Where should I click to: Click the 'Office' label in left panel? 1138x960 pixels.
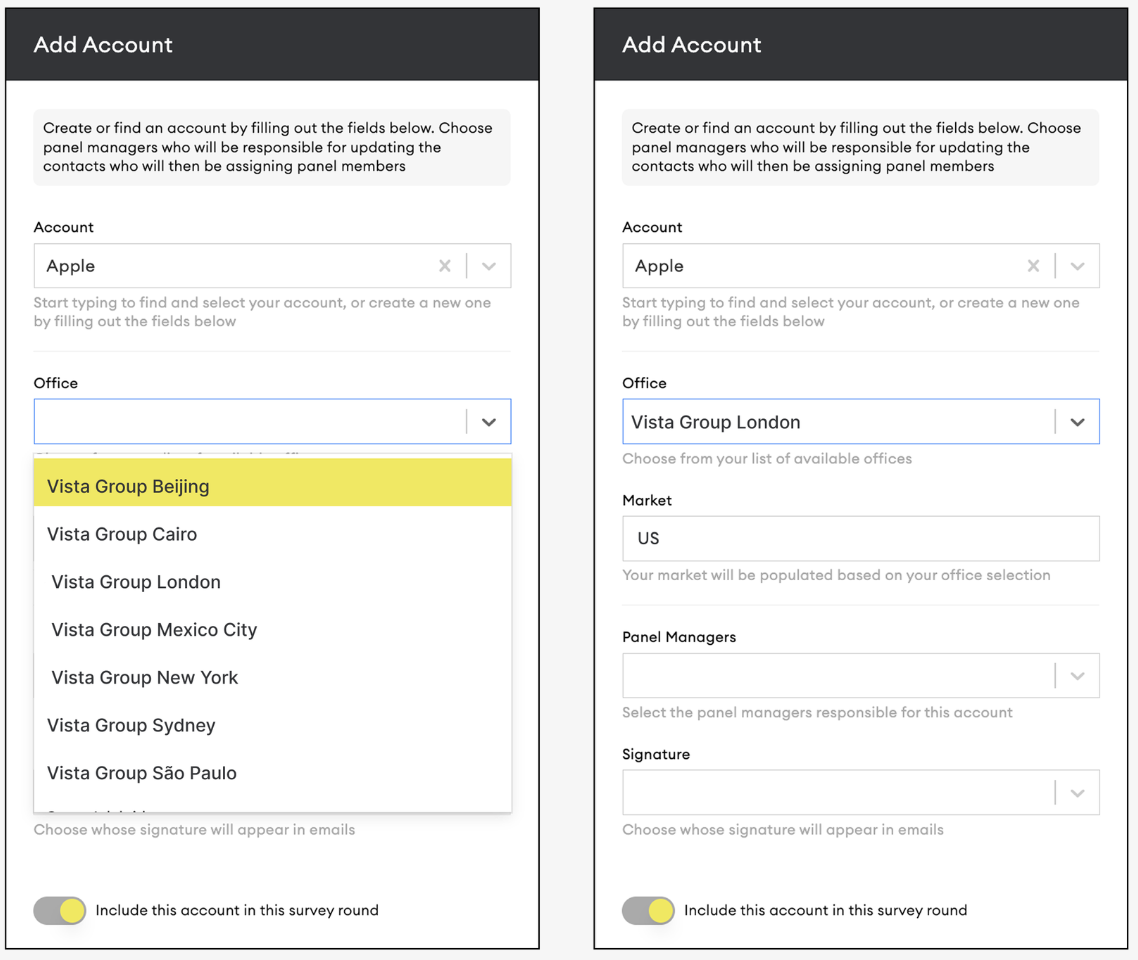[x=56, y=383]
